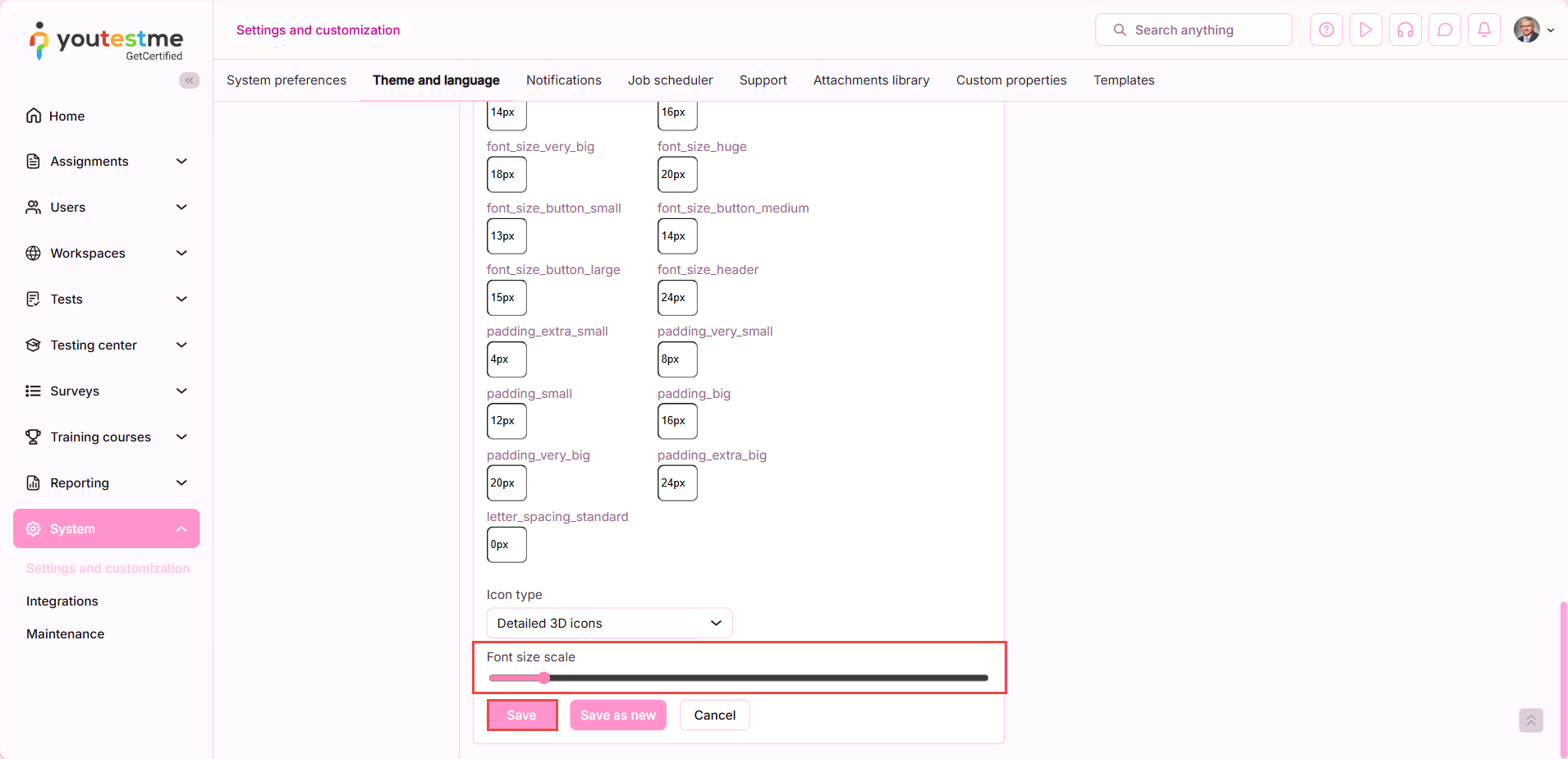Click the headset support icon
This screenshot has height=759, width=1568.
1405,30
